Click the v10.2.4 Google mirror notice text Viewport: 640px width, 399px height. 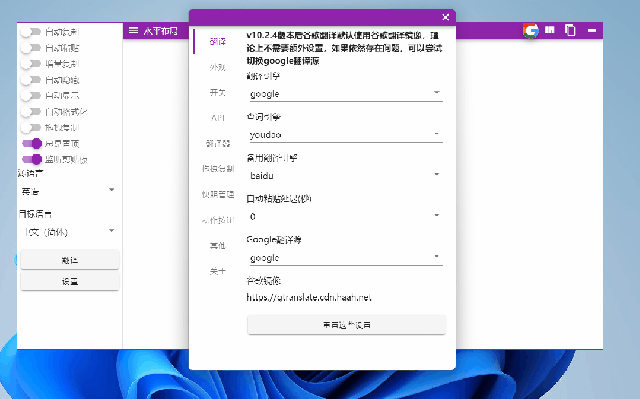344,48
